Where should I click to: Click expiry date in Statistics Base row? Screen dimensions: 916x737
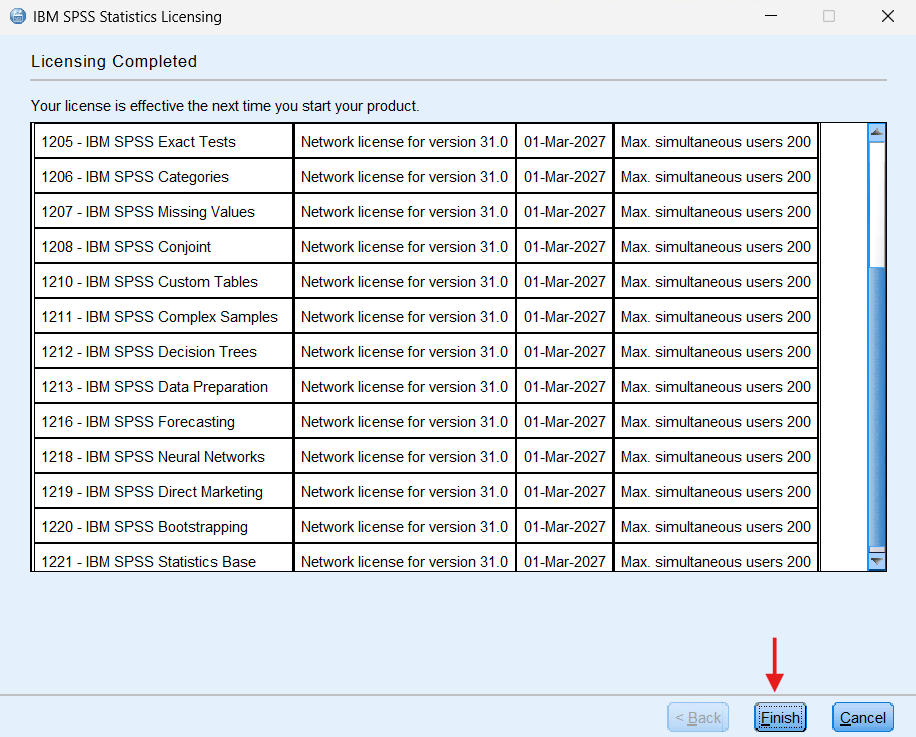pos(565,558)
